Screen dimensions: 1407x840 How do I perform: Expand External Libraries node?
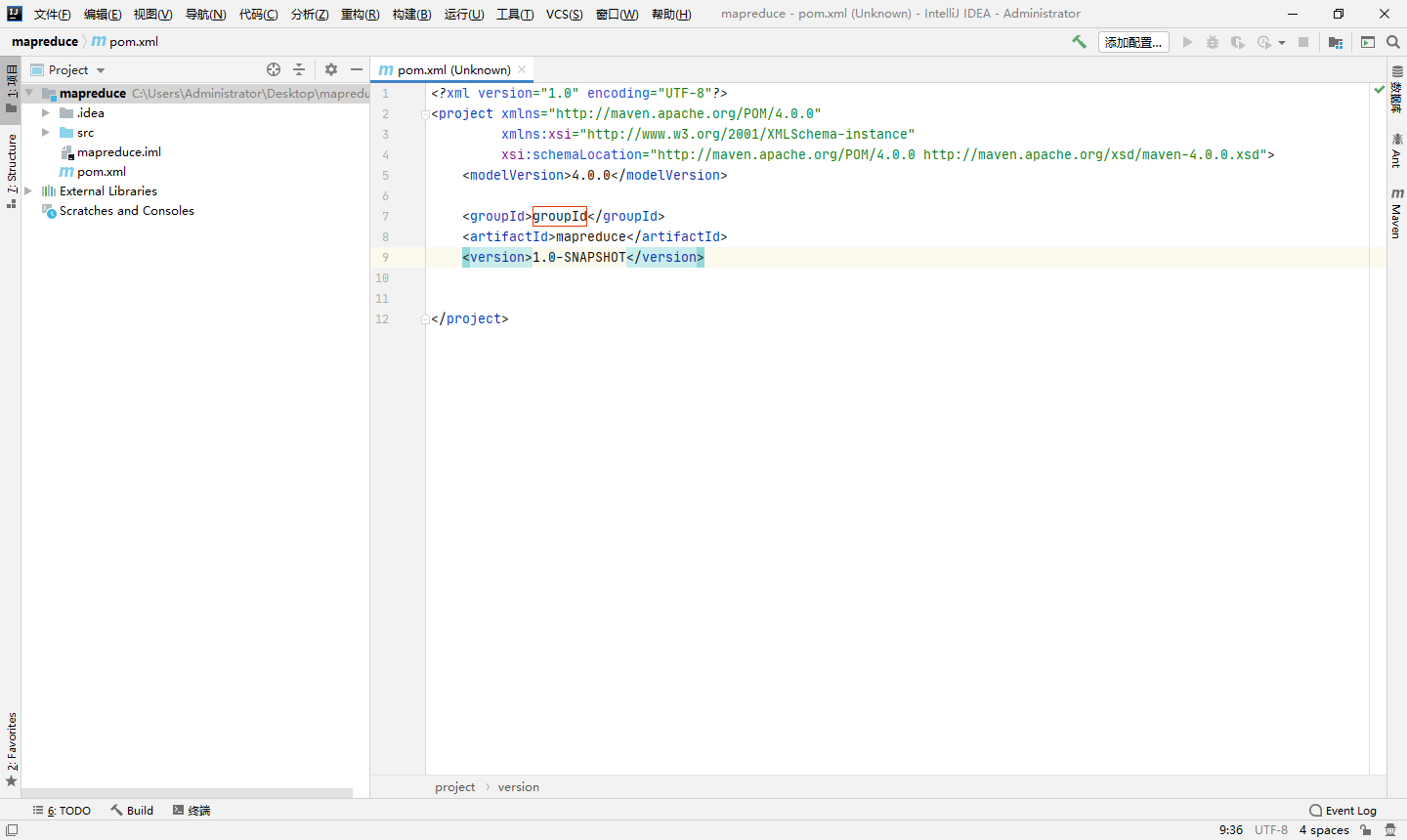click(28, 190)
